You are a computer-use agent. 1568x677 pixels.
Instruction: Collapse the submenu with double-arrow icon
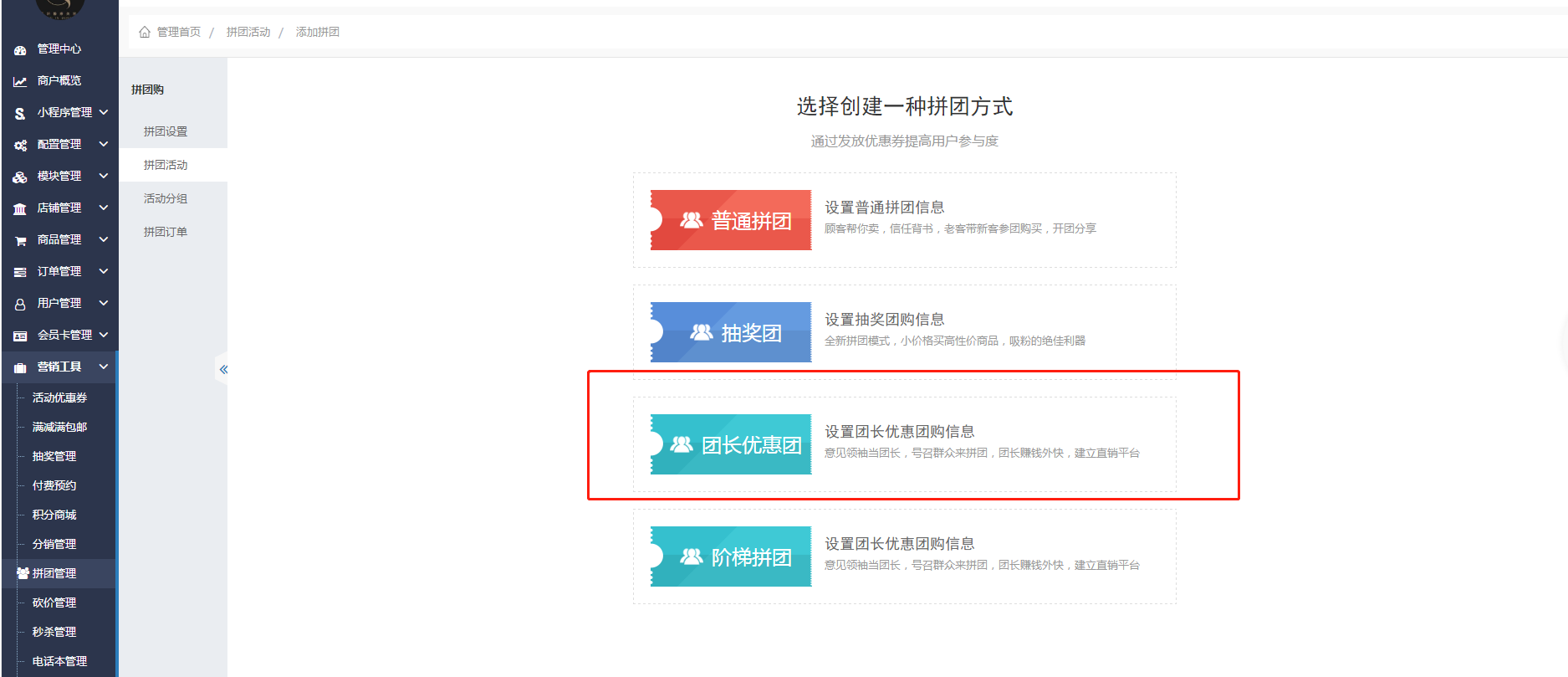(223, 369)
